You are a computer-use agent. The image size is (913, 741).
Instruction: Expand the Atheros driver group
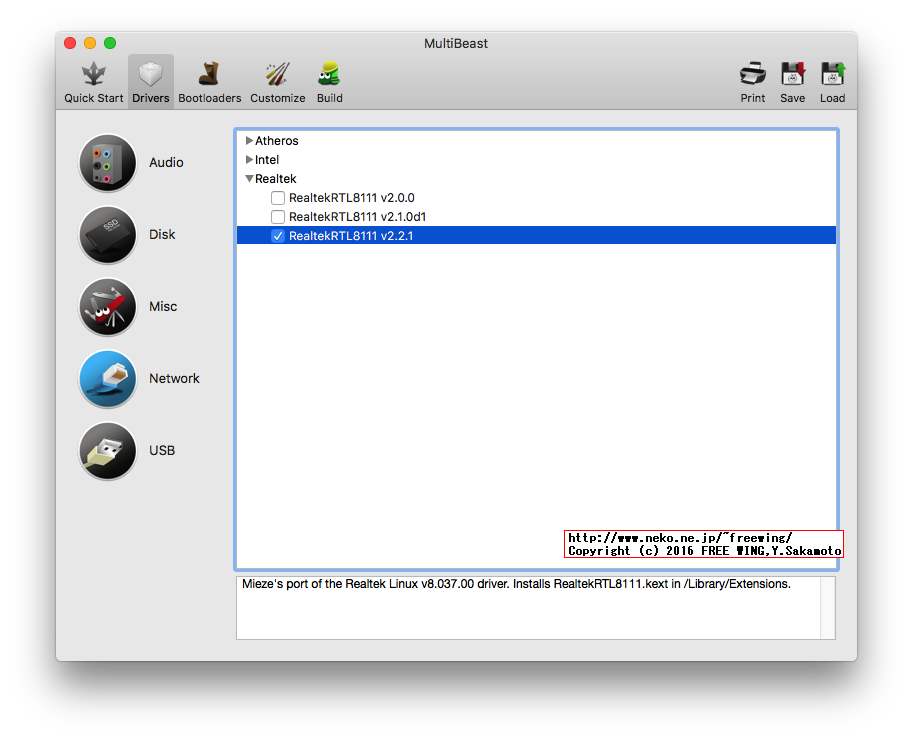[249, 140]
